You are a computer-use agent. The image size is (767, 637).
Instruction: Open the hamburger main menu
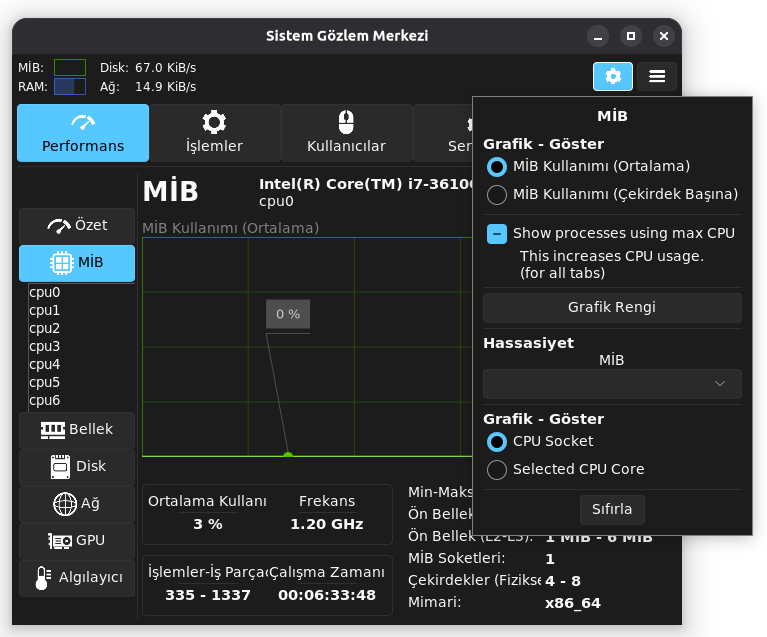(656, 76)
